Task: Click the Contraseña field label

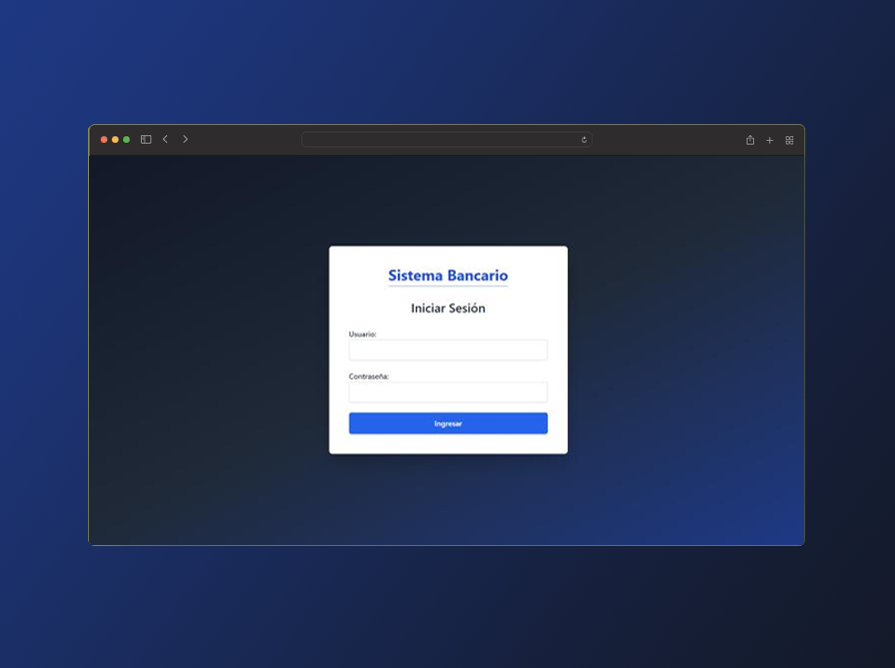Action: coord(369,377)
